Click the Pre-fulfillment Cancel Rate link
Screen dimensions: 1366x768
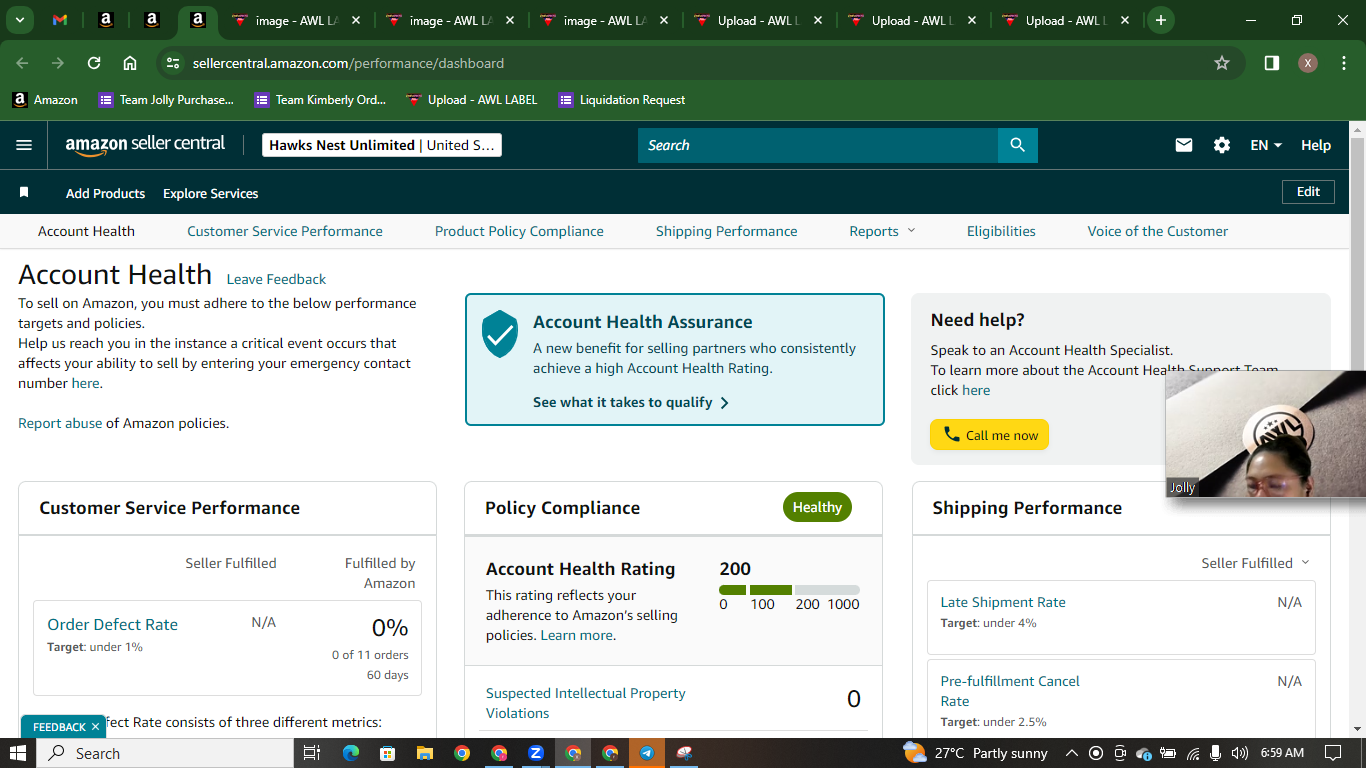click(1010, 691)
